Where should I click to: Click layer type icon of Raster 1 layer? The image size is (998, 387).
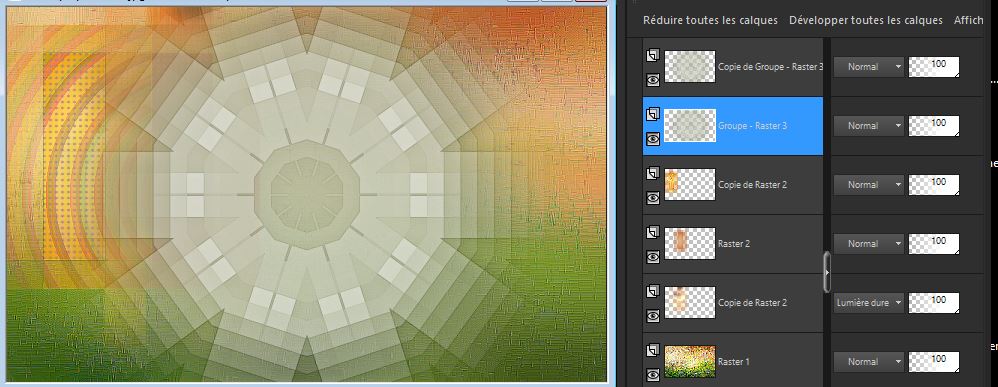click(x=652, y=351)
